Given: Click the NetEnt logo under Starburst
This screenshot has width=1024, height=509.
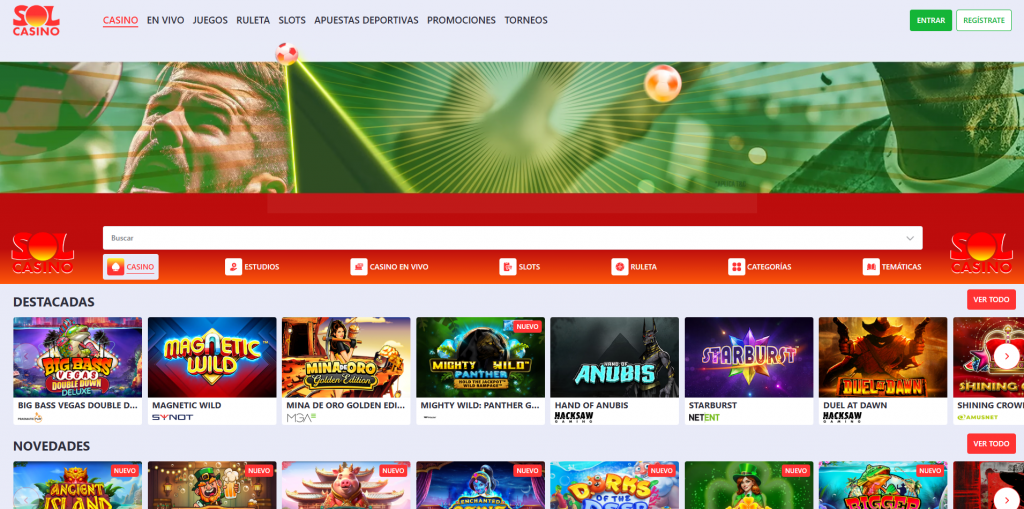Looking at the screenshot, I should 704,417.
